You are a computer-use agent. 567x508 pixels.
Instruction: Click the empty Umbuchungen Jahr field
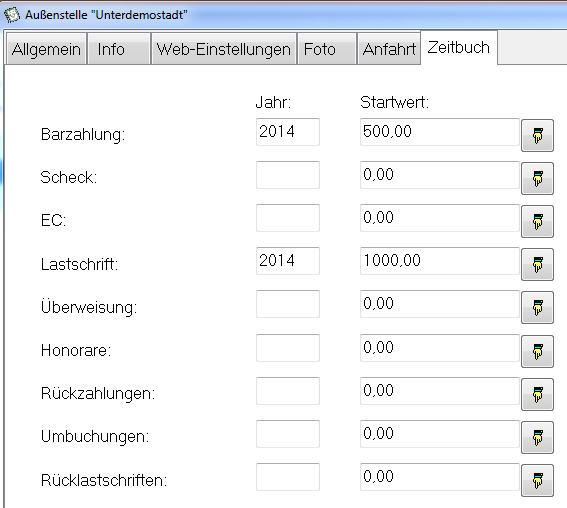288,434
